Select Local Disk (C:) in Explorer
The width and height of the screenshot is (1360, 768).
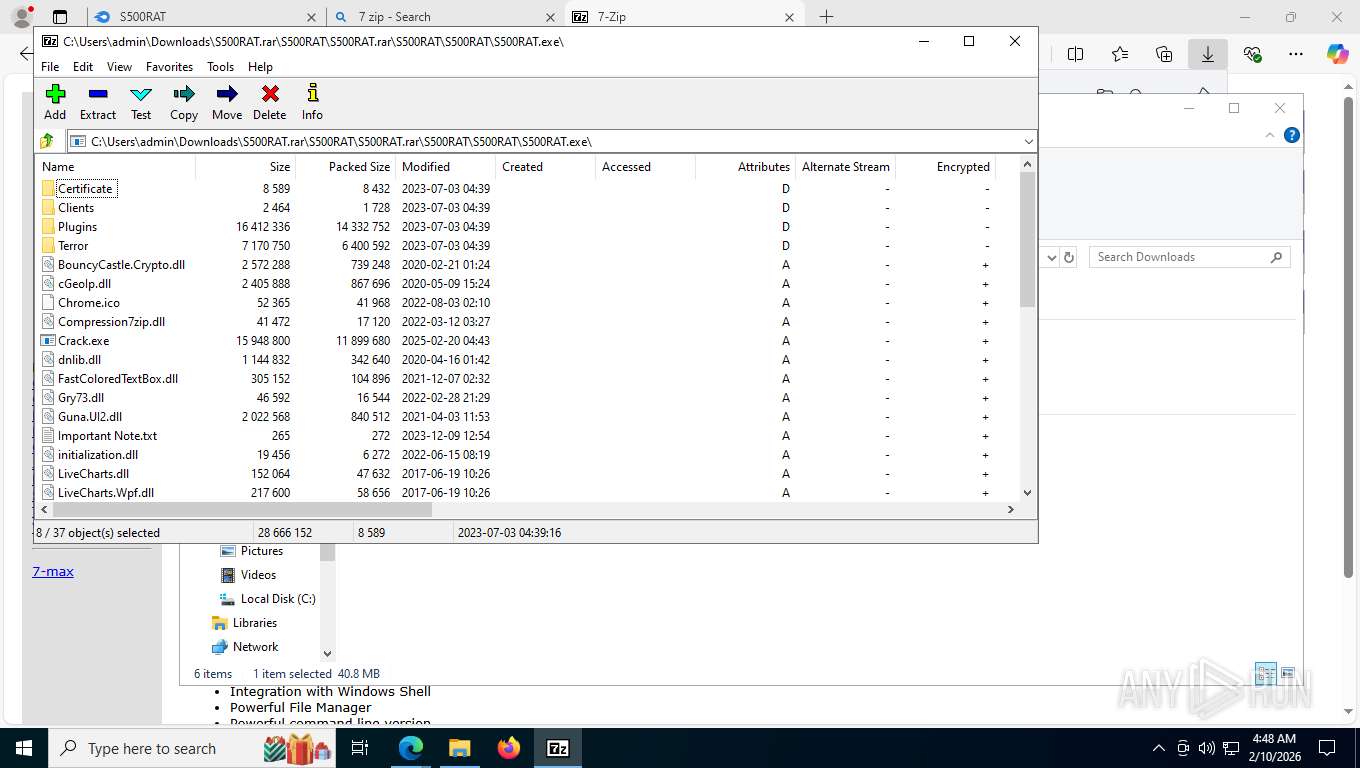[267, 599]
